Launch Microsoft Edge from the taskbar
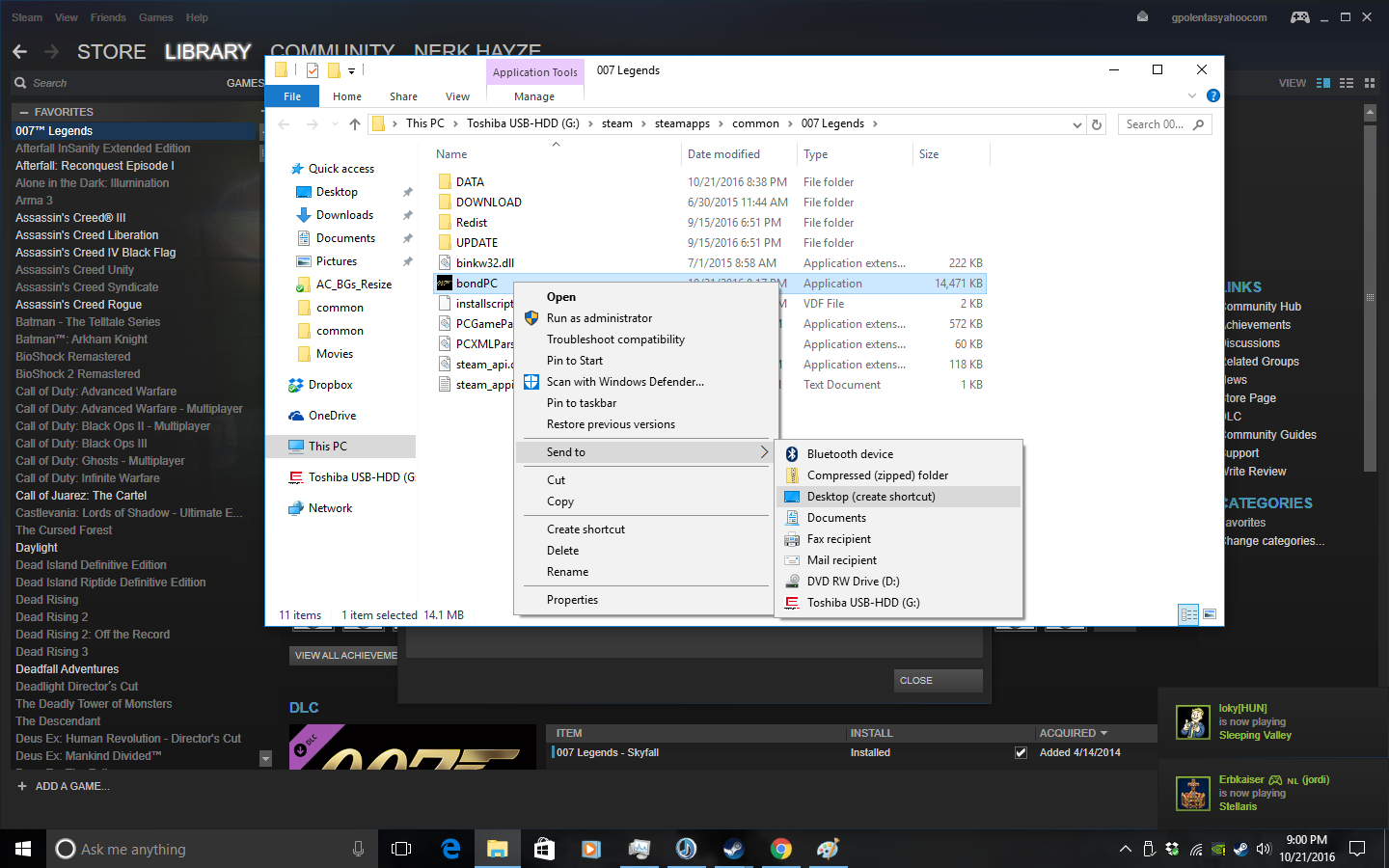This screenshot has height=868, width=1389. tap(450, 849)
